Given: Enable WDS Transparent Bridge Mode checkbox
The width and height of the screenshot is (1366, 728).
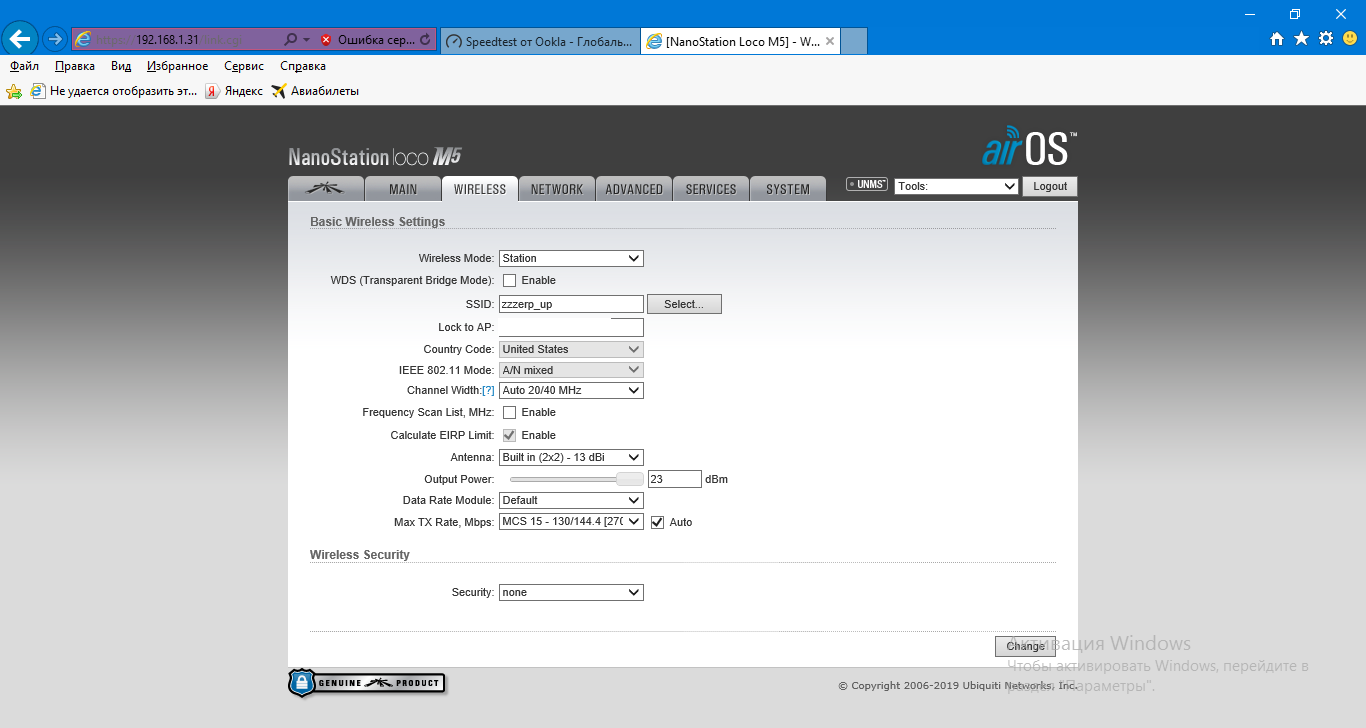Looking at the screenshot, I should pyautogui.click(x=509, y=281).
